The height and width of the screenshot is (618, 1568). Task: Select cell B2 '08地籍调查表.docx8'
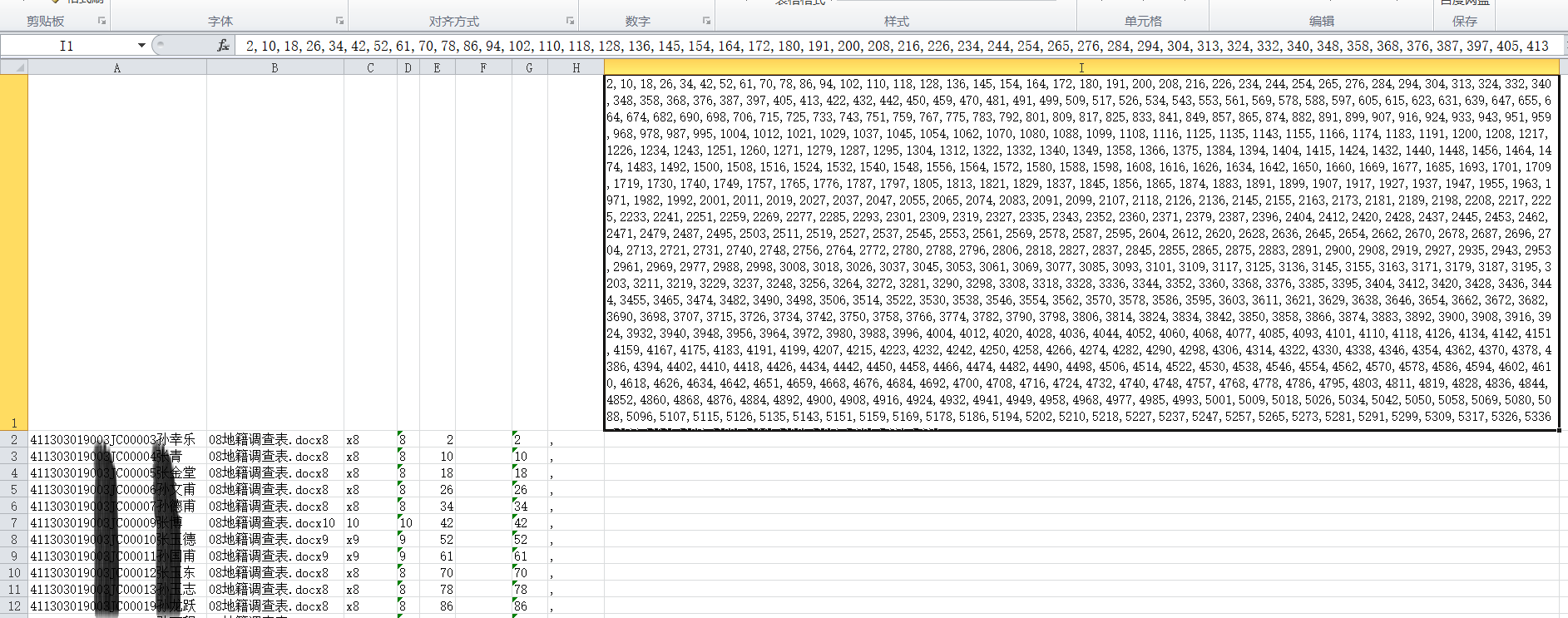275,439
